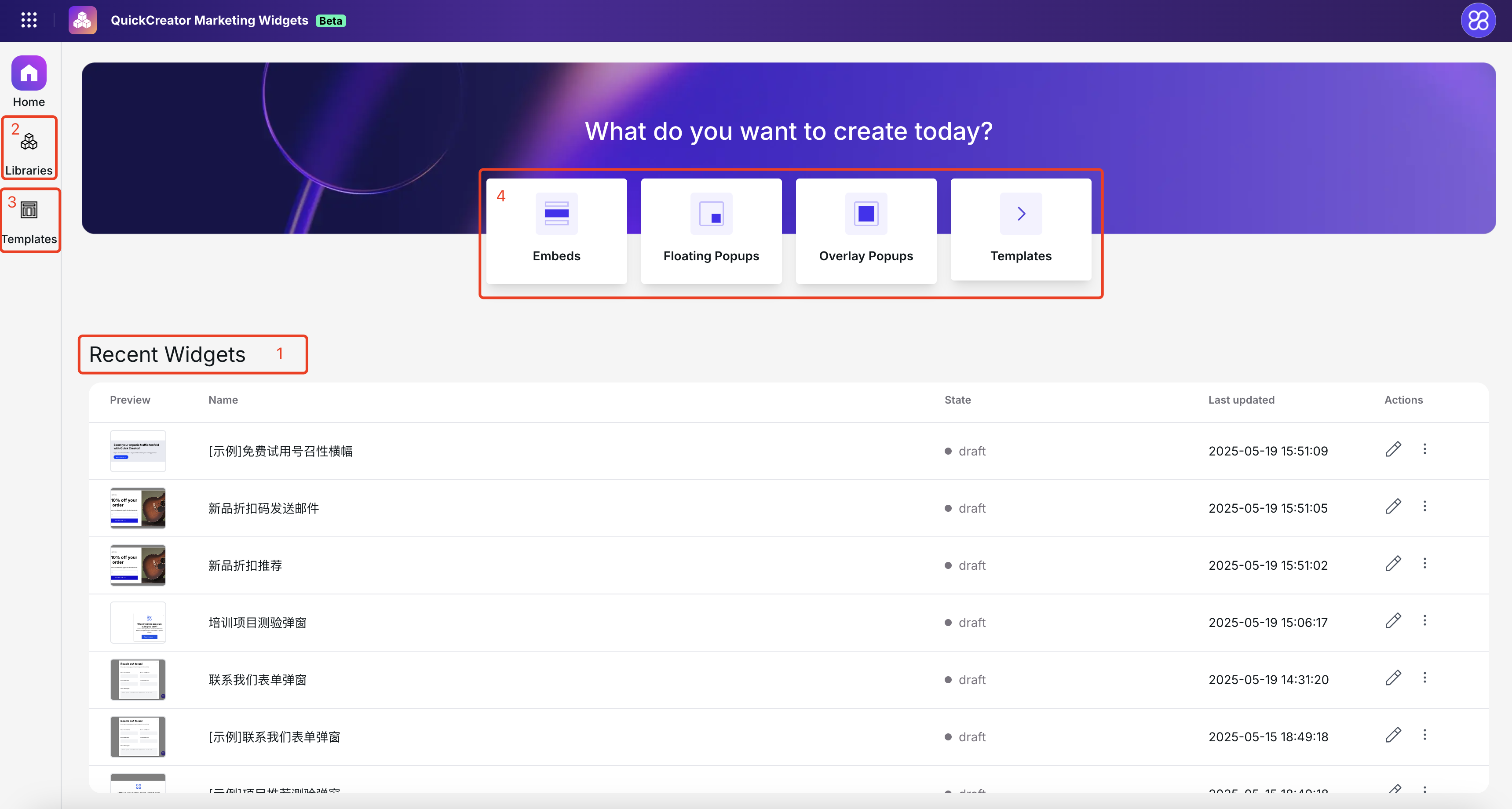The height and width of the screenshot is (809, 1512).
Task: Open the user profile avatar
Action: [1477, 21]
